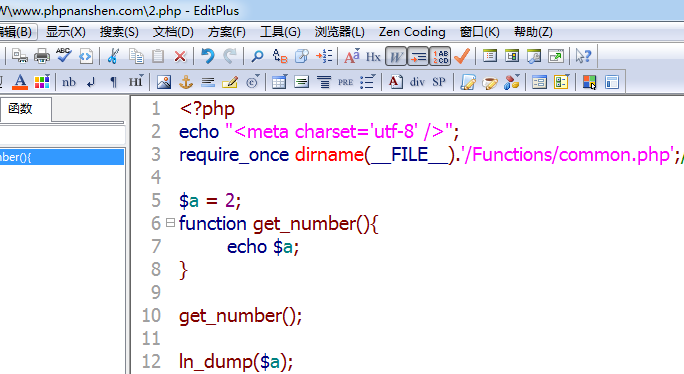Toggle the Line Number display button
684x374 pixels.
(440, 57)
